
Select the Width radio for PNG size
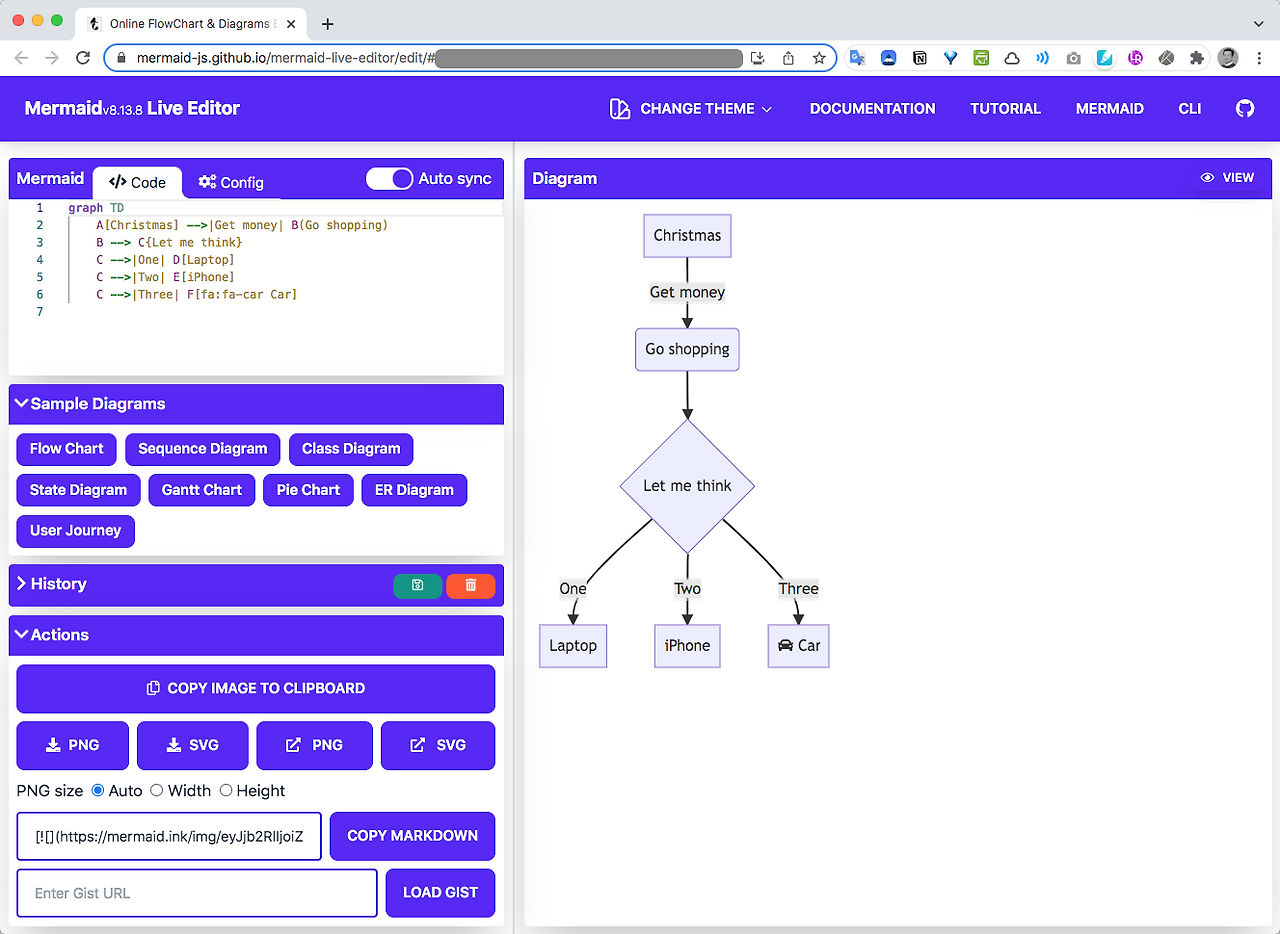[157, 790]
